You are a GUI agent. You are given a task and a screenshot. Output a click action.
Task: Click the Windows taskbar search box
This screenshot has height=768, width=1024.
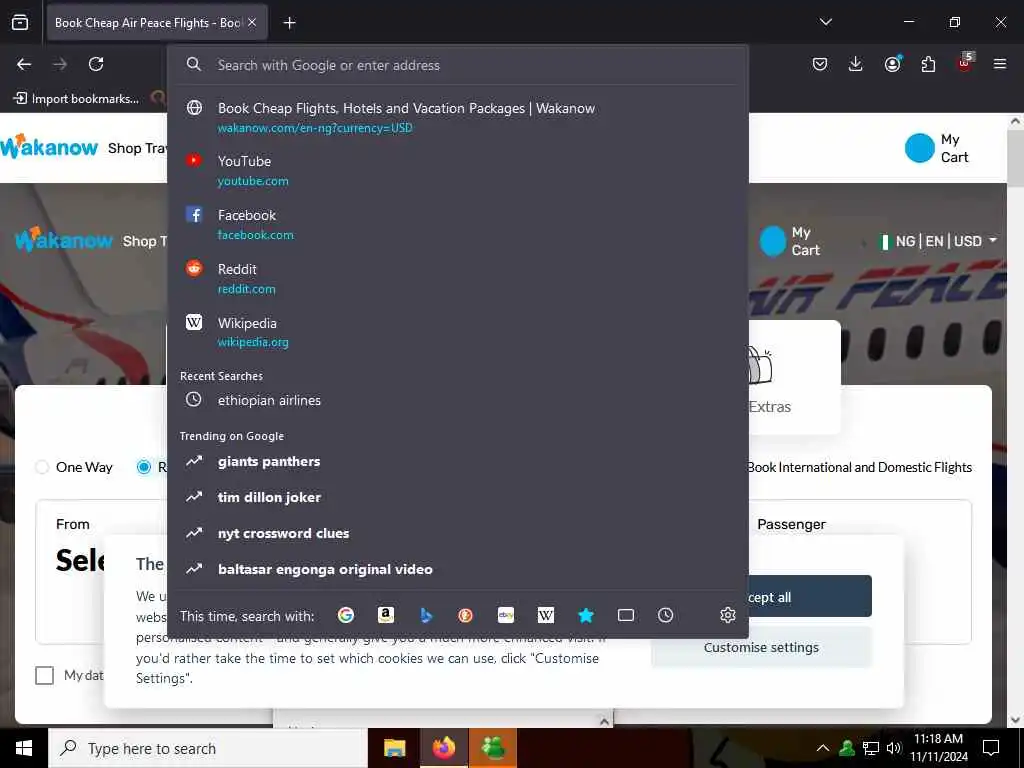coord(208,748)
